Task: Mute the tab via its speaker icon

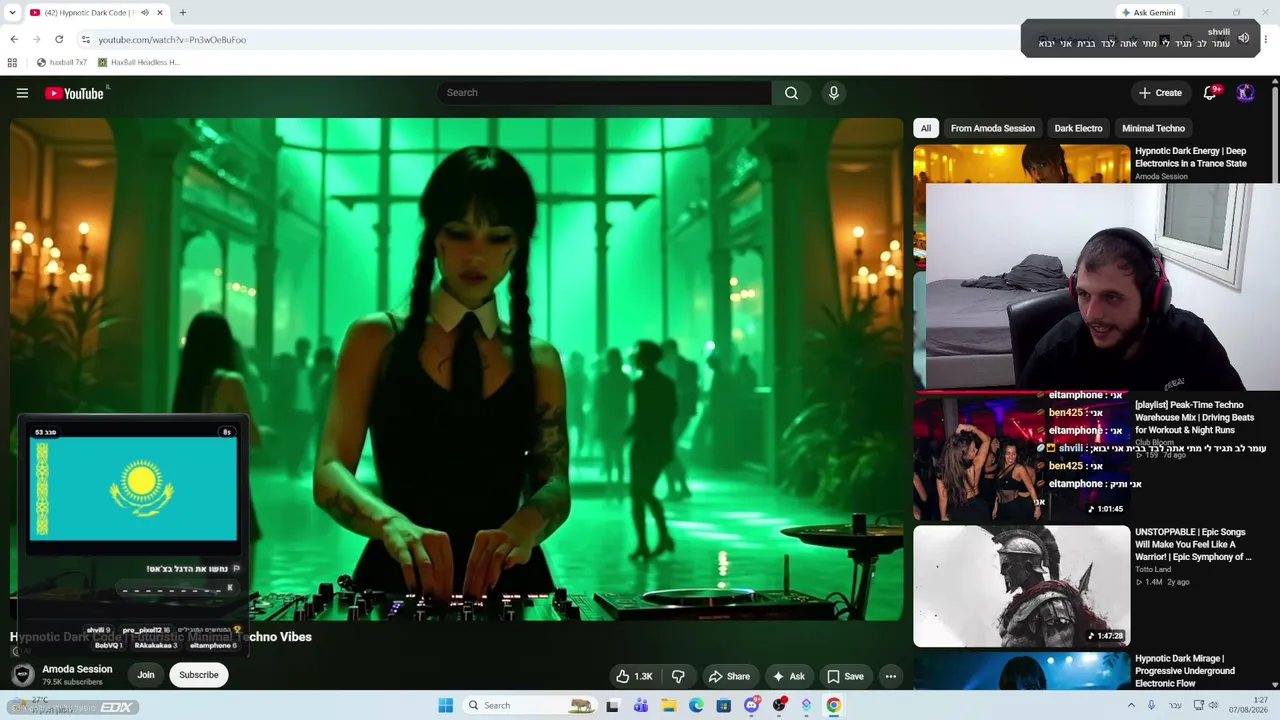Action: pos(145,13)
